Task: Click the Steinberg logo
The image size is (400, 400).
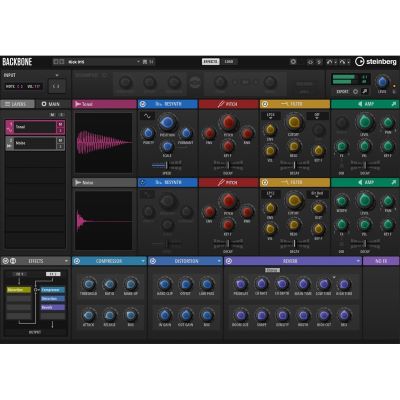Action: pos(376,62)
